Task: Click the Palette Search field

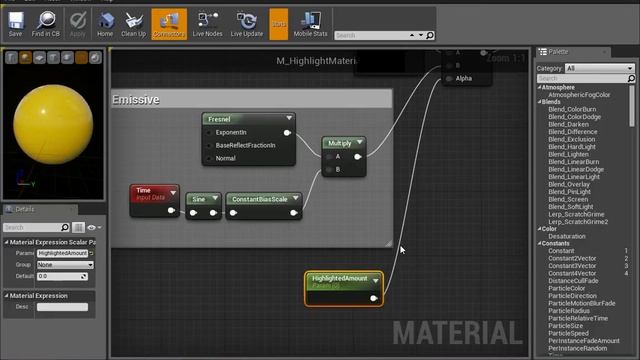Action: click(582, 78)
